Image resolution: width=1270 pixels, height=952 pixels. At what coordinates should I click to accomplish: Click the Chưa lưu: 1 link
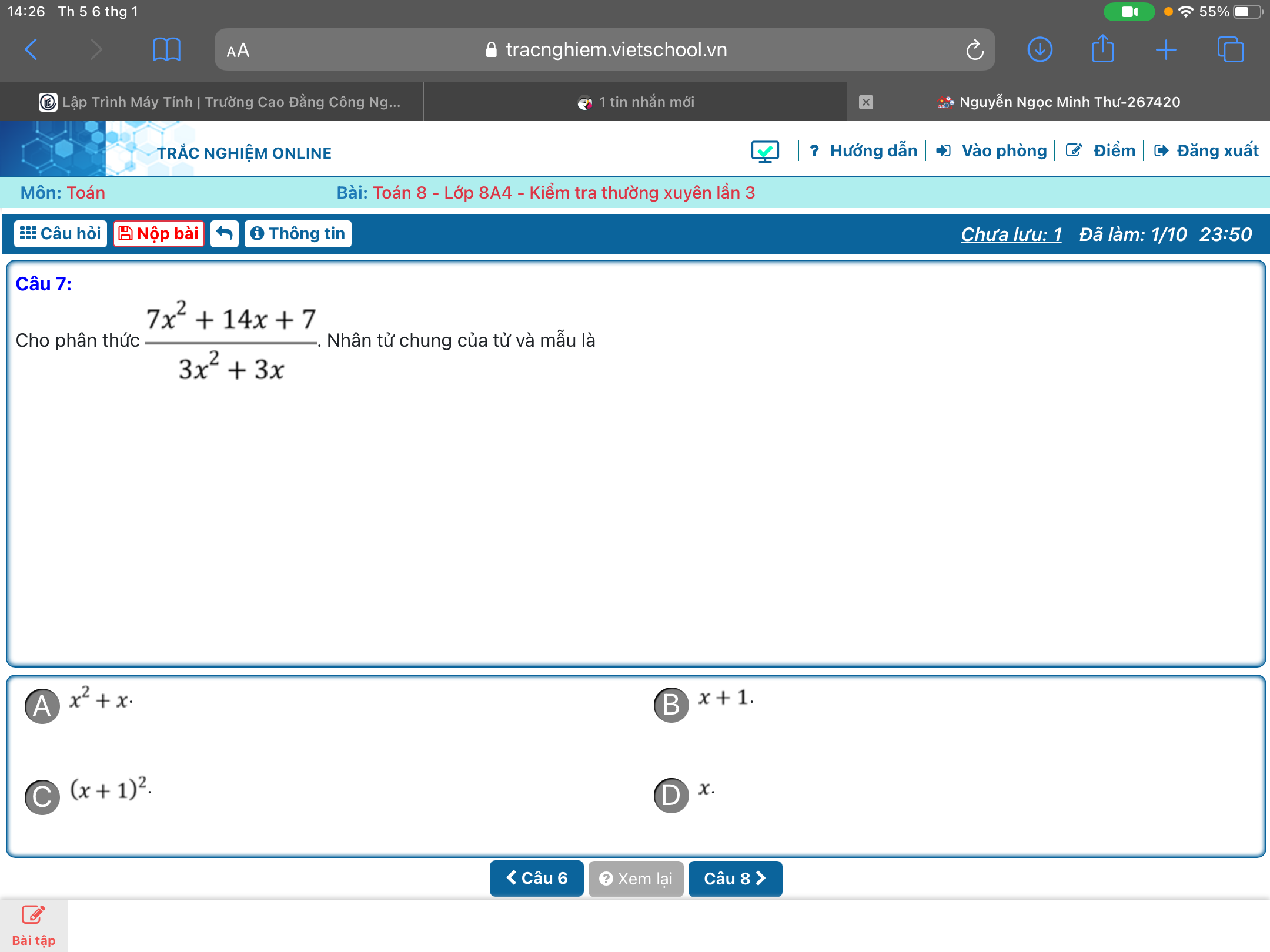tap(1011, 234)
